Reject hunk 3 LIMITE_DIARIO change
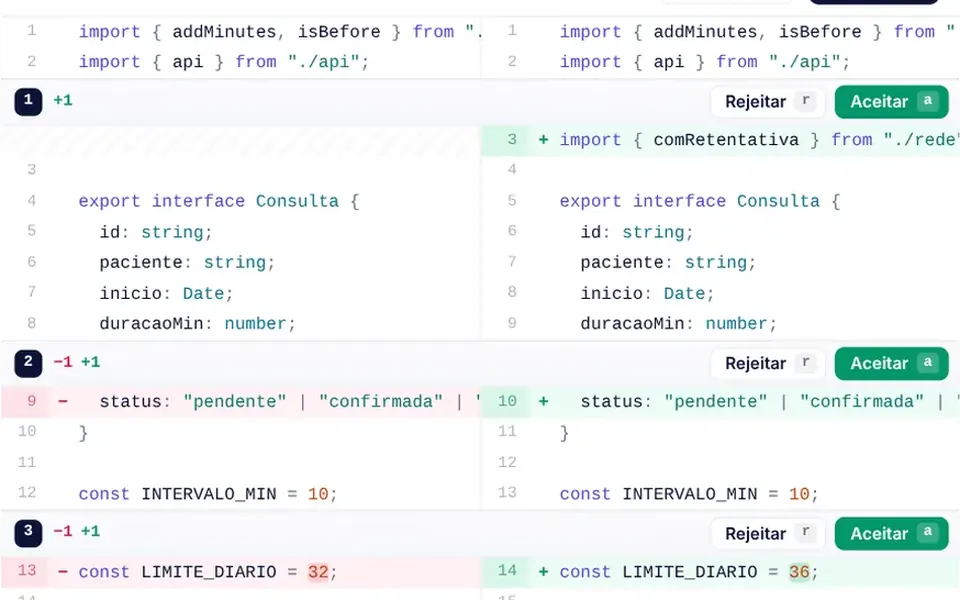Image resolution: width=960 pixels, height=600 pixels. click(x=768, y=534)
